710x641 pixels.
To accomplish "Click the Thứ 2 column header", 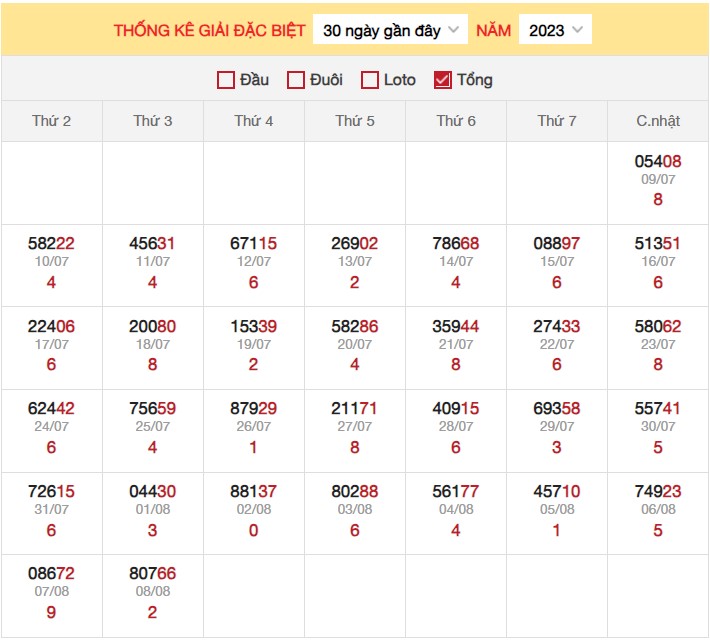I will 52,121.
